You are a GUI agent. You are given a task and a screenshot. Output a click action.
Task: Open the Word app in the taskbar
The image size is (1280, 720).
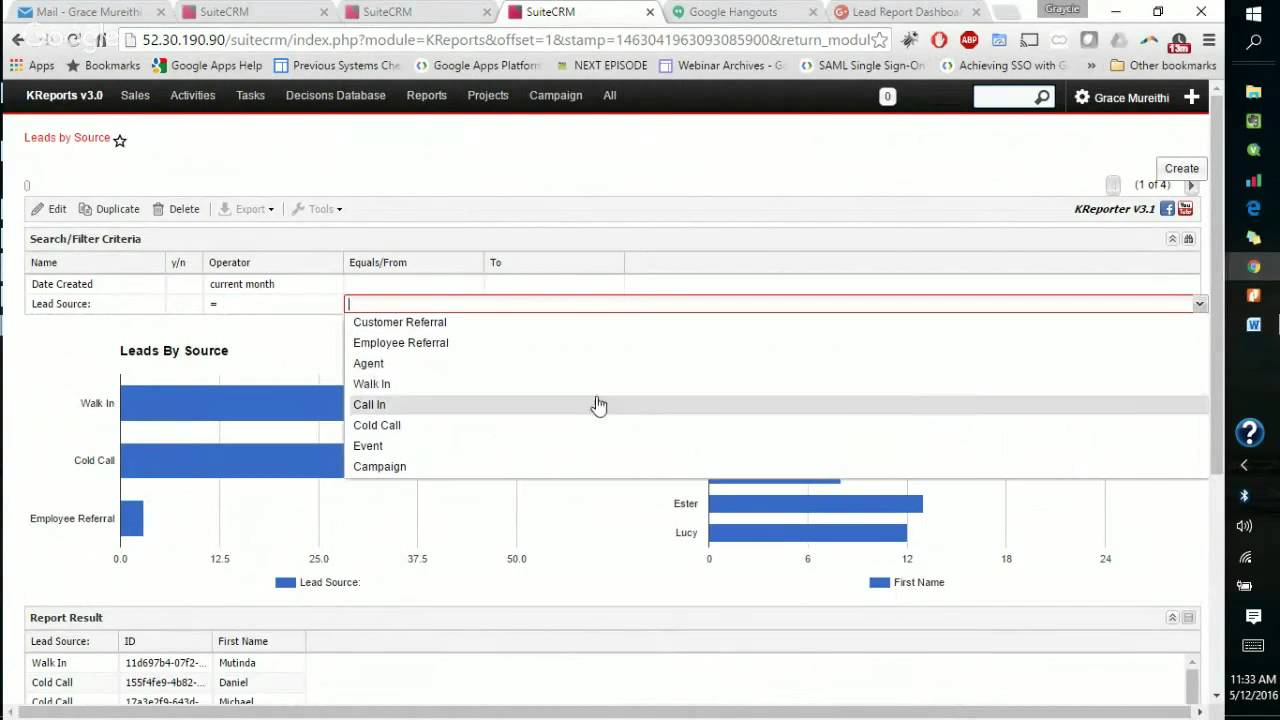[x=1253, y=325]
